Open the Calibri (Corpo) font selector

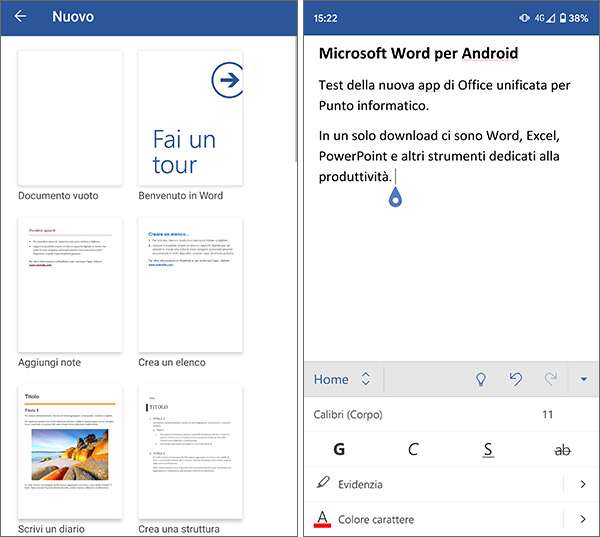pyautogui.click(x=348, y=415)
